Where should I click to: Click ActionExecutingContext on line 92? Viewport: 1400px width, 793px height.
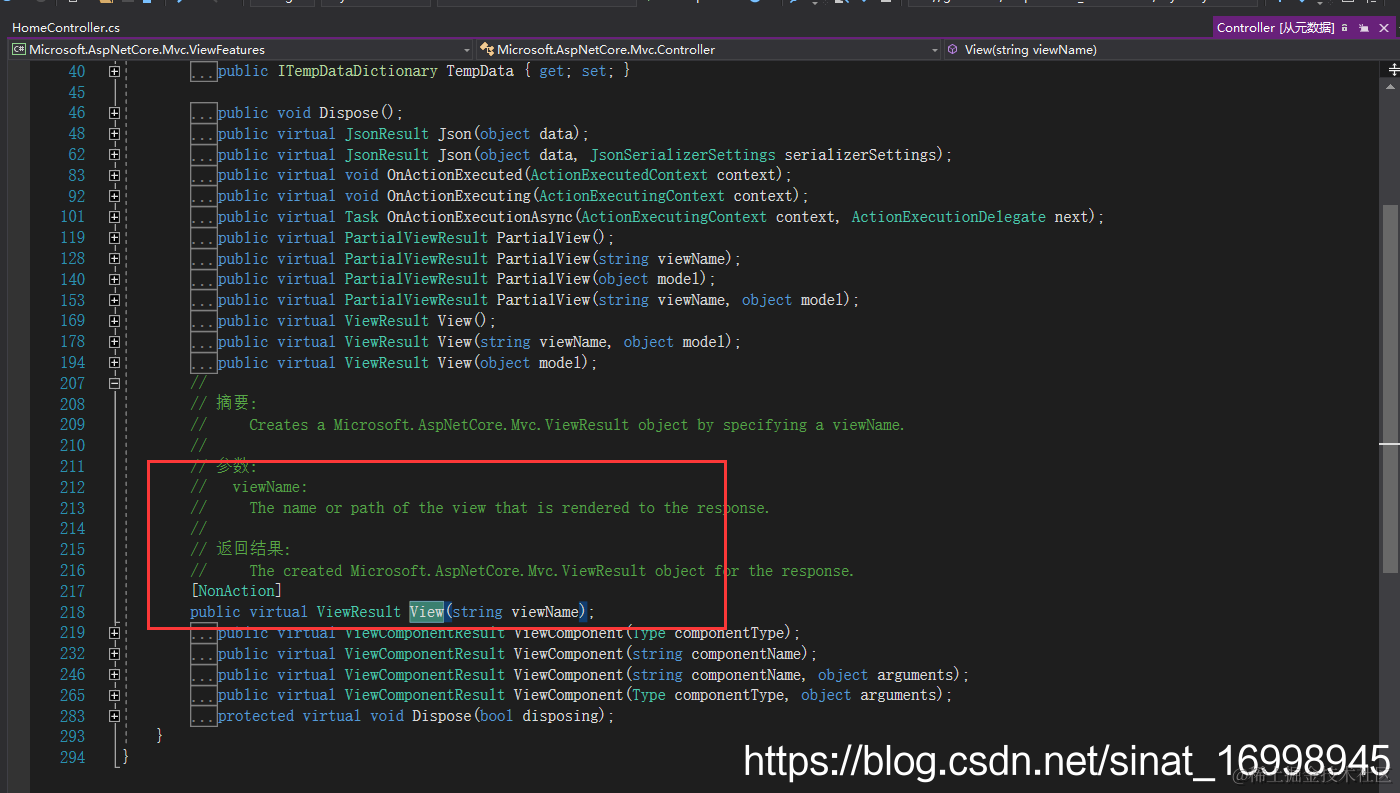coord(631,196)
